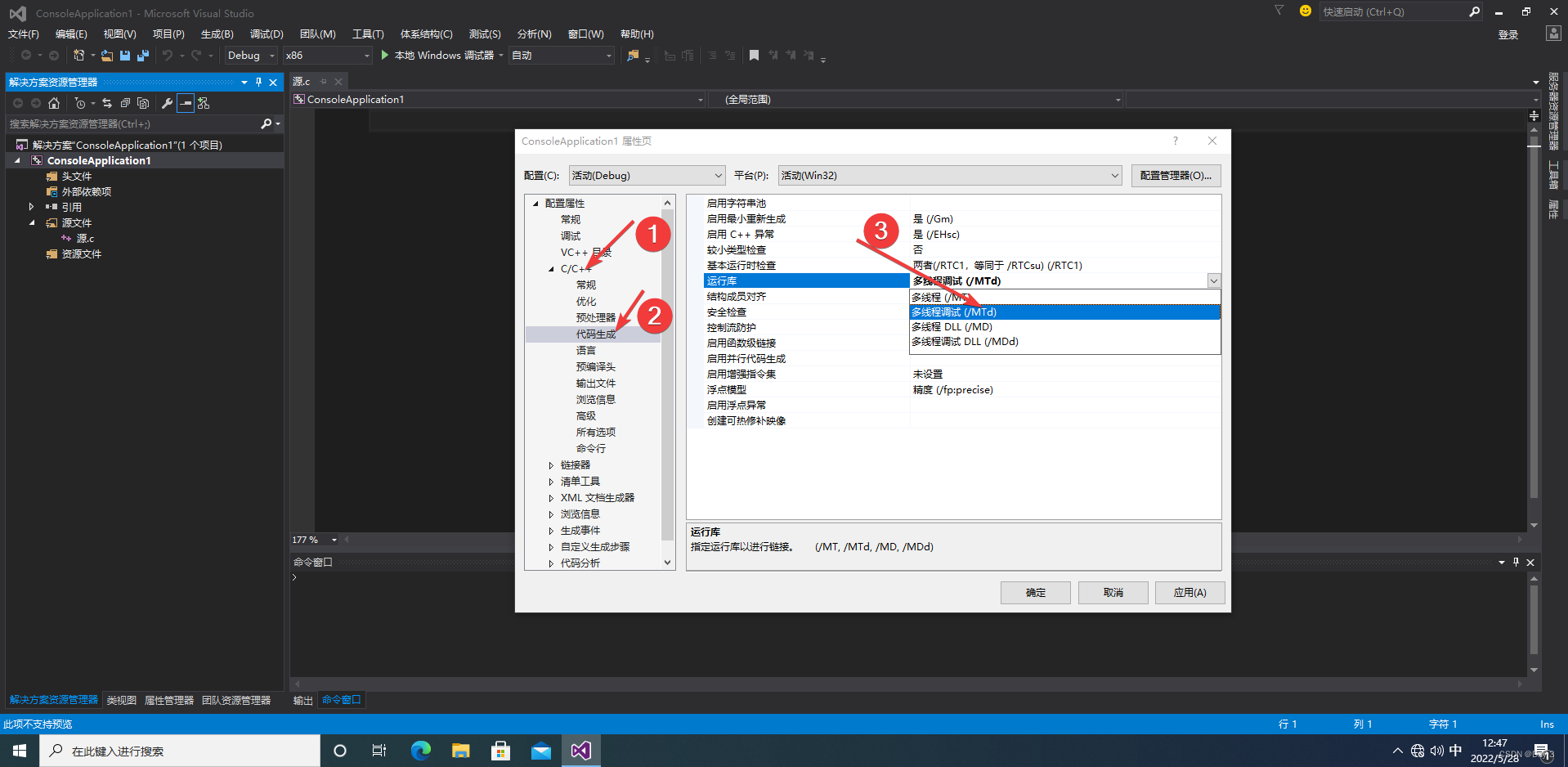This screenshot has height=767, width=1568.
Task: Click the Solution Explorer search input field
Action: point(131,123)
